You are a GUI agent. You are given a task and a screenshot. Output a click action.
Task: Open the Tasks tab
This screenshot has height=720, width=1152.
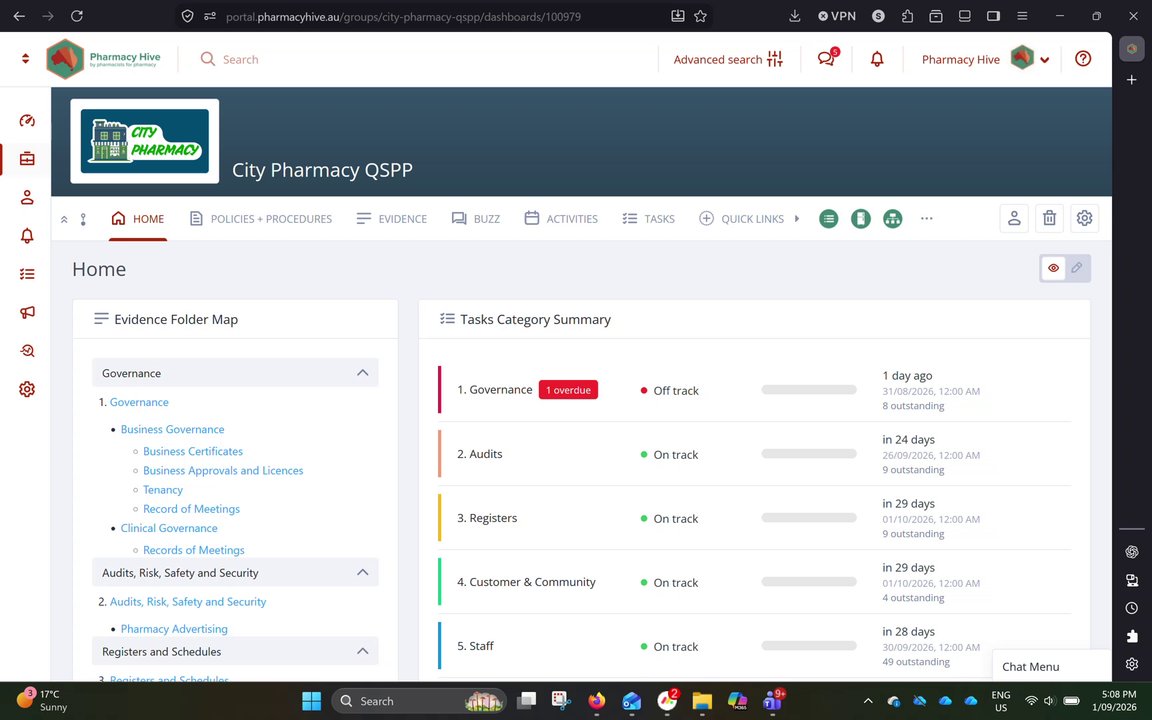649,218
